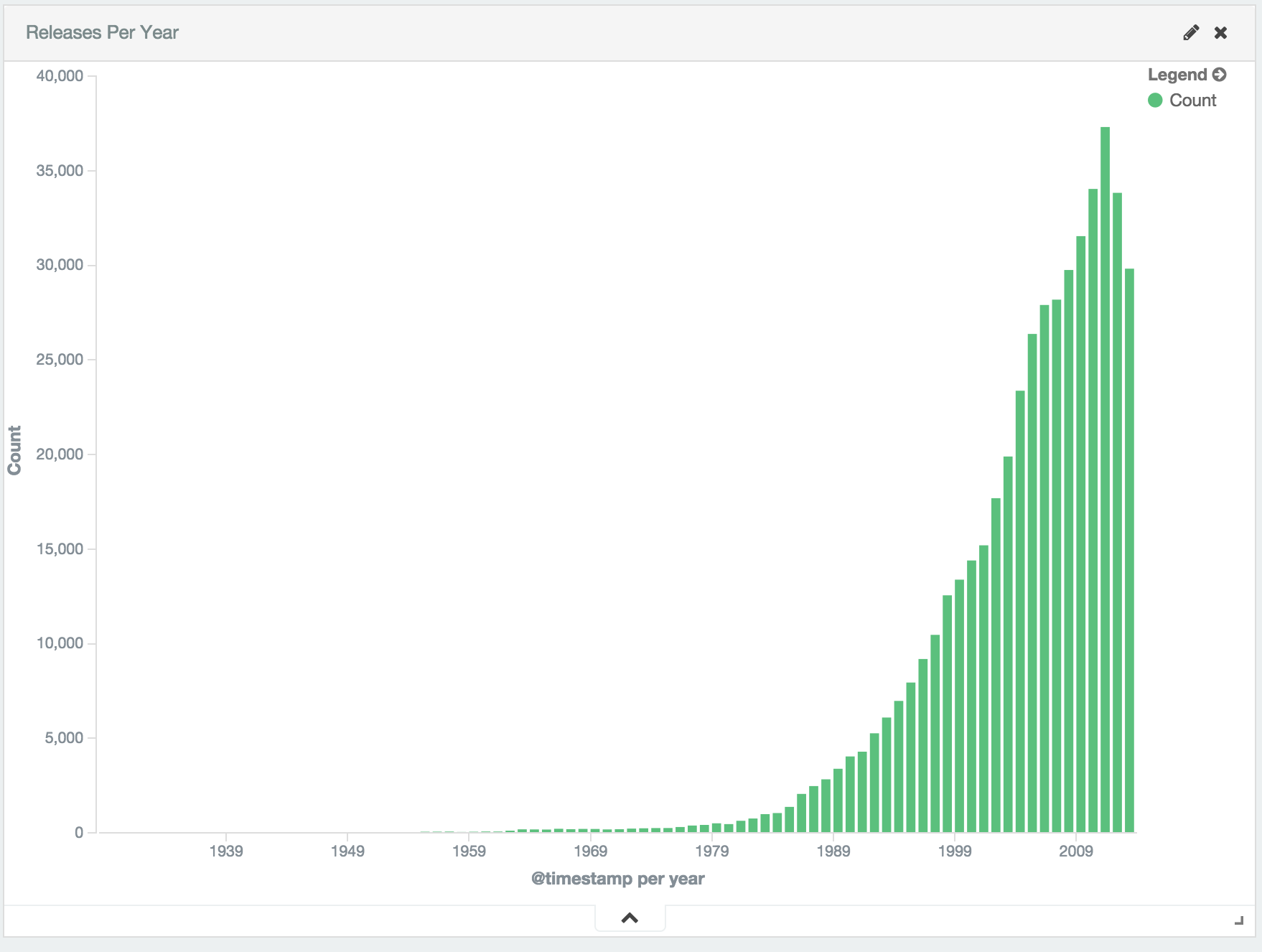Click the 30,000 y-axis label
Screen dimensions: 1262x952
point(60,265)
